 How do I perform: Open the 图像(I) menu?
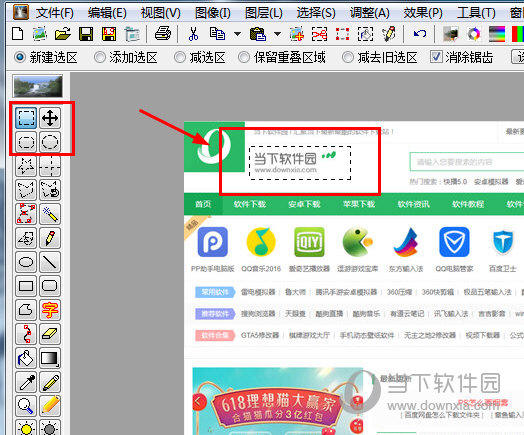[213, 13]
